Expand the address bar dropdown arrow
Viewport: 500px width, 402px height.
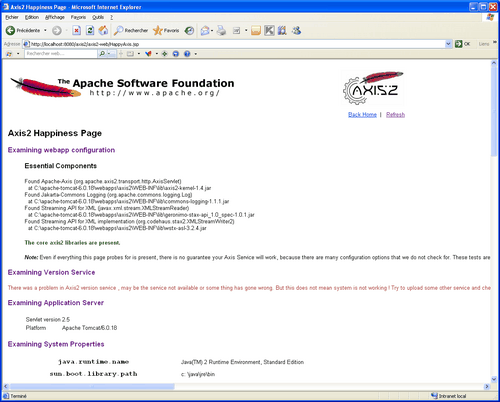[x=448, y=44]
